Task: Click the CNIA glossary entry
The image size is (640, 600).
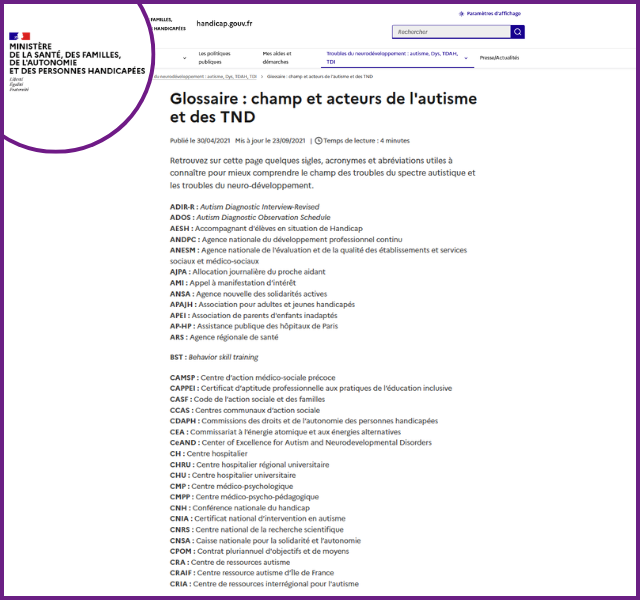Action: [258, 518]
